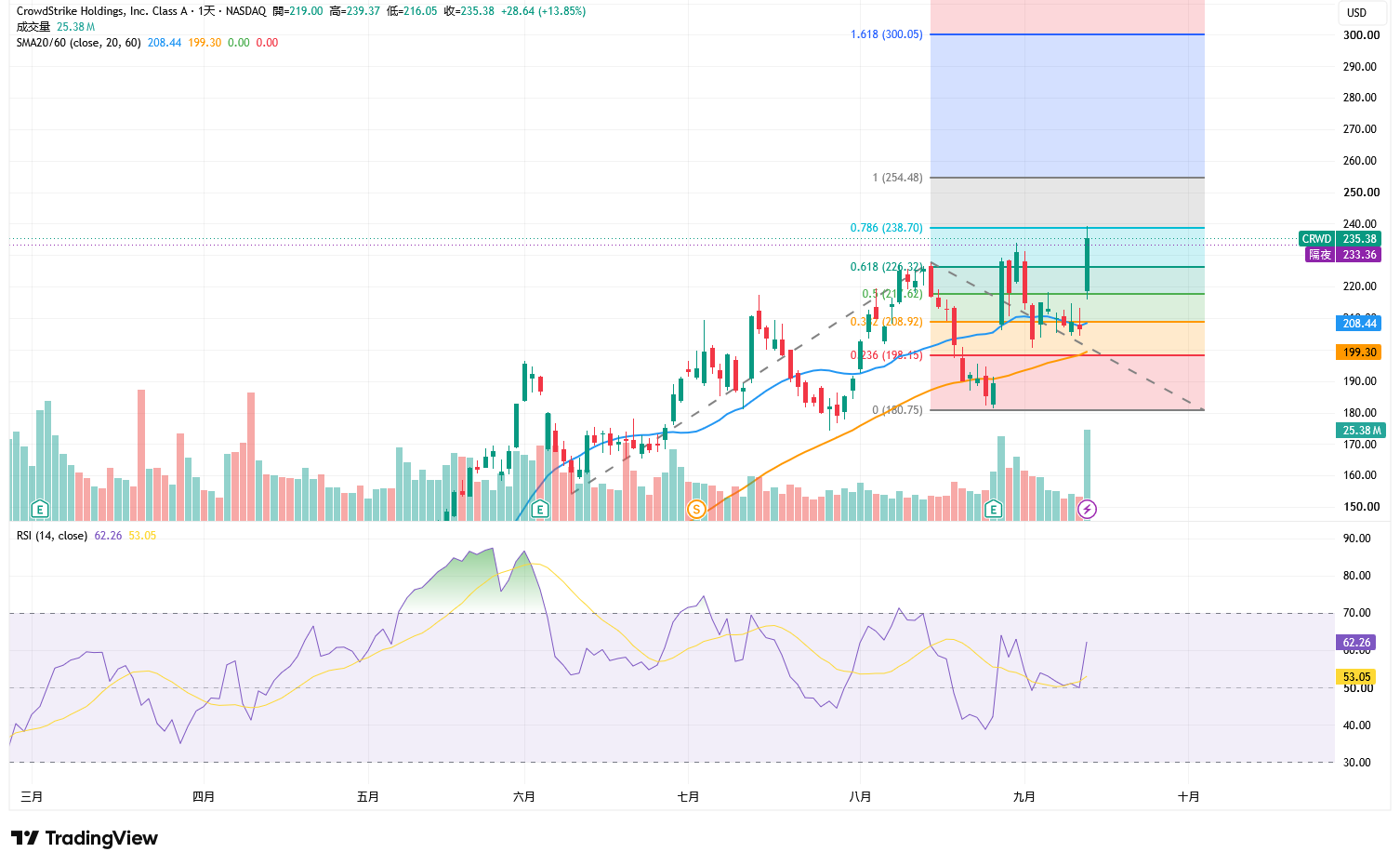1400x865 pixels.
Task: Click the 0.382 (208.92) Fibonacci label
Action: pyautogui.click(x=887, y=322)
